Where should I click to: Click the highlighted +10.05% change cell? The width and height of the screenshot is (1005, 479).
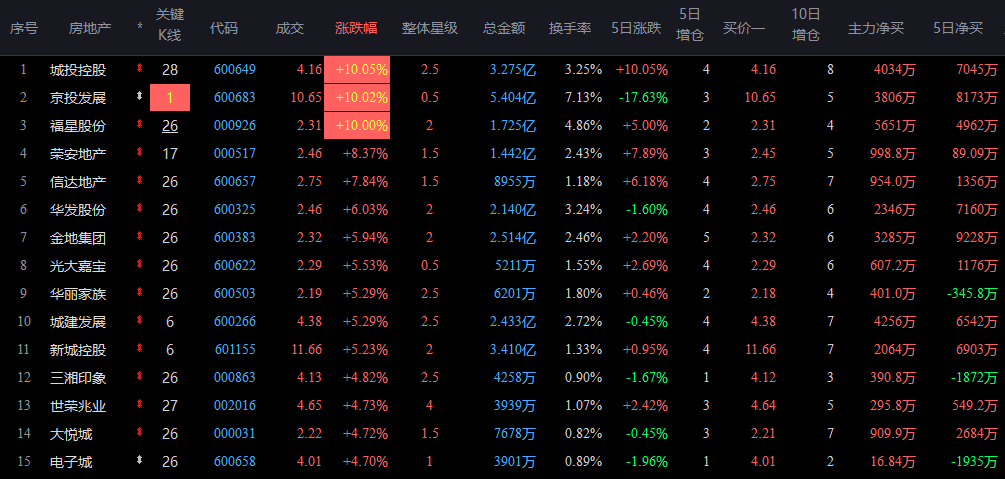(357, 69)
